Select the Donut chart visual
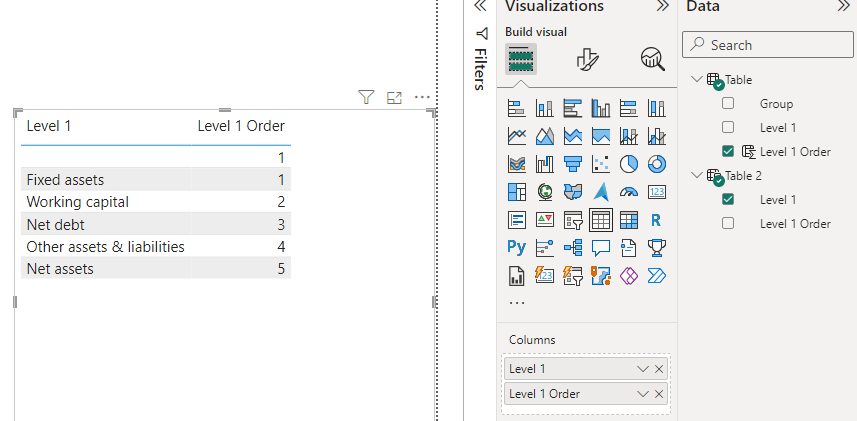 coord(656,163)
